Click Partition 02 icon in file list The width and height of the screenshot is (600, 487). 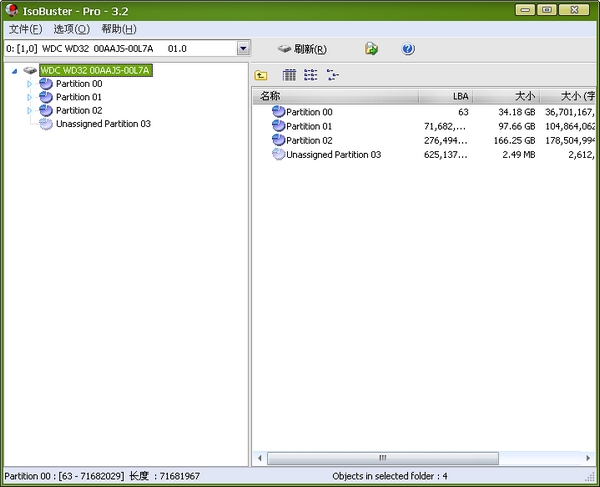point(279,140)
